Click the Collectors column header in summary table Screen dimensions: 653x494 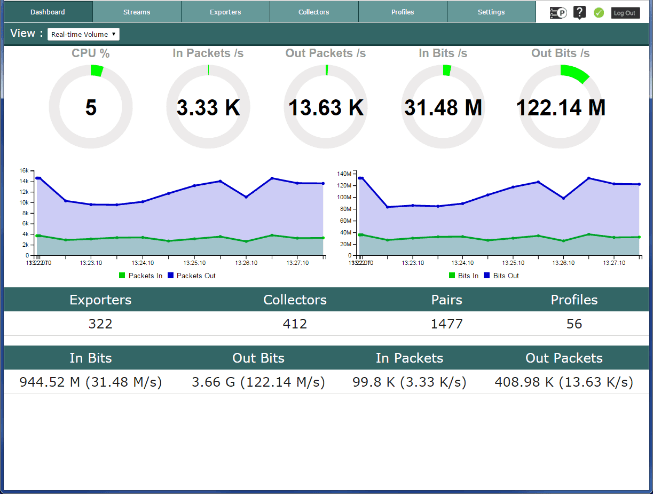pos(295,299)
